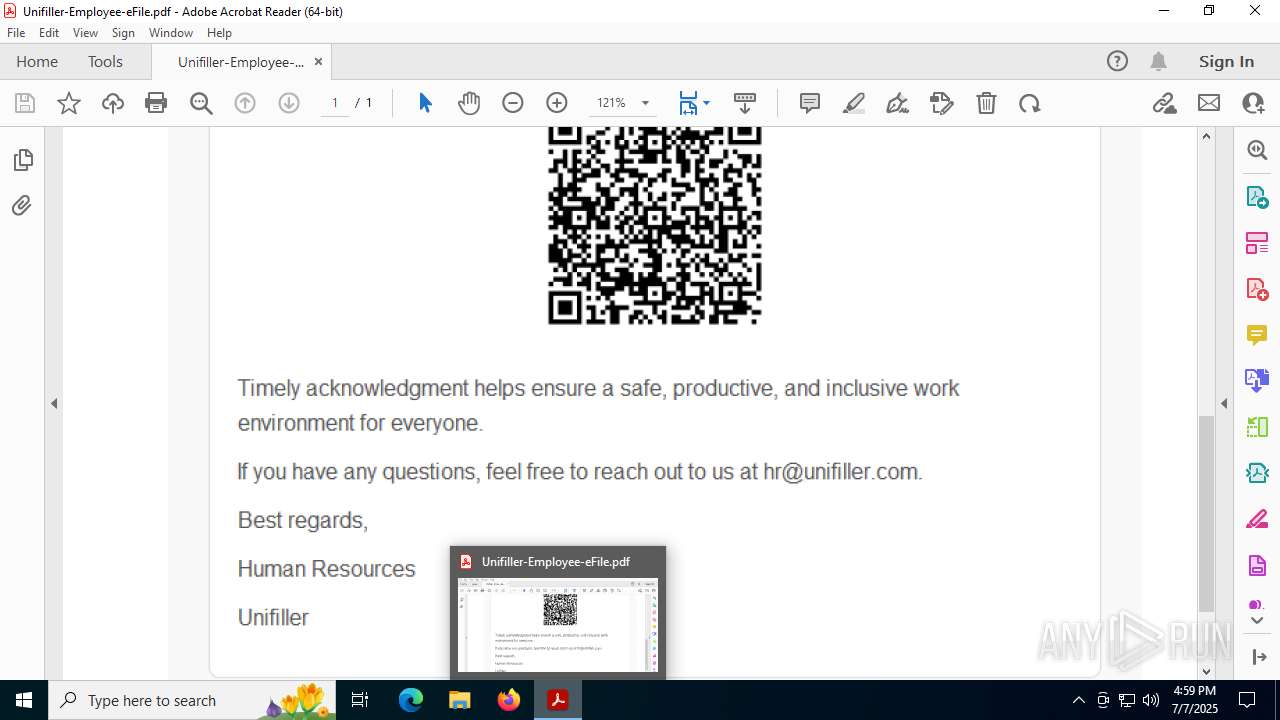
Task: Click the page number input field
Action: 334,103
